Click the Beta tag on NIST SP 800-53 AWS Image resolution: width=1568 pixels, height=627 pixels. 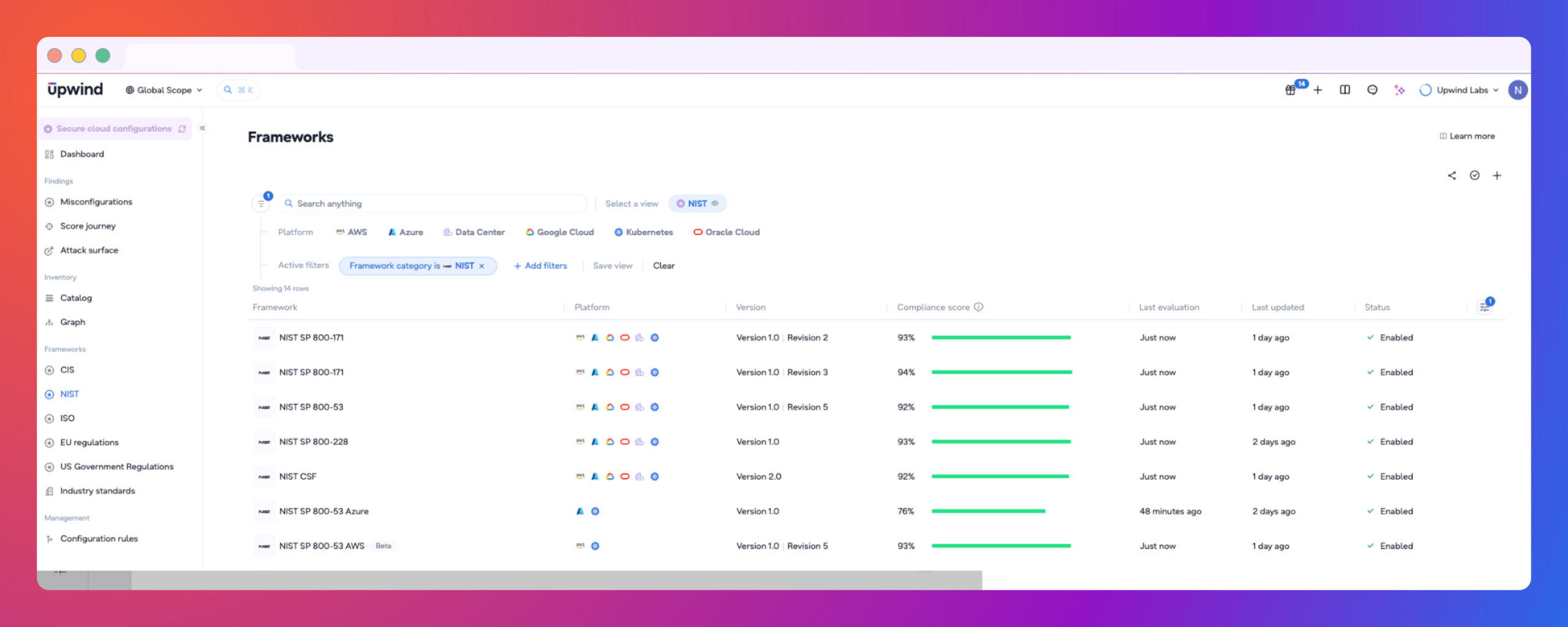coord(383,546)
